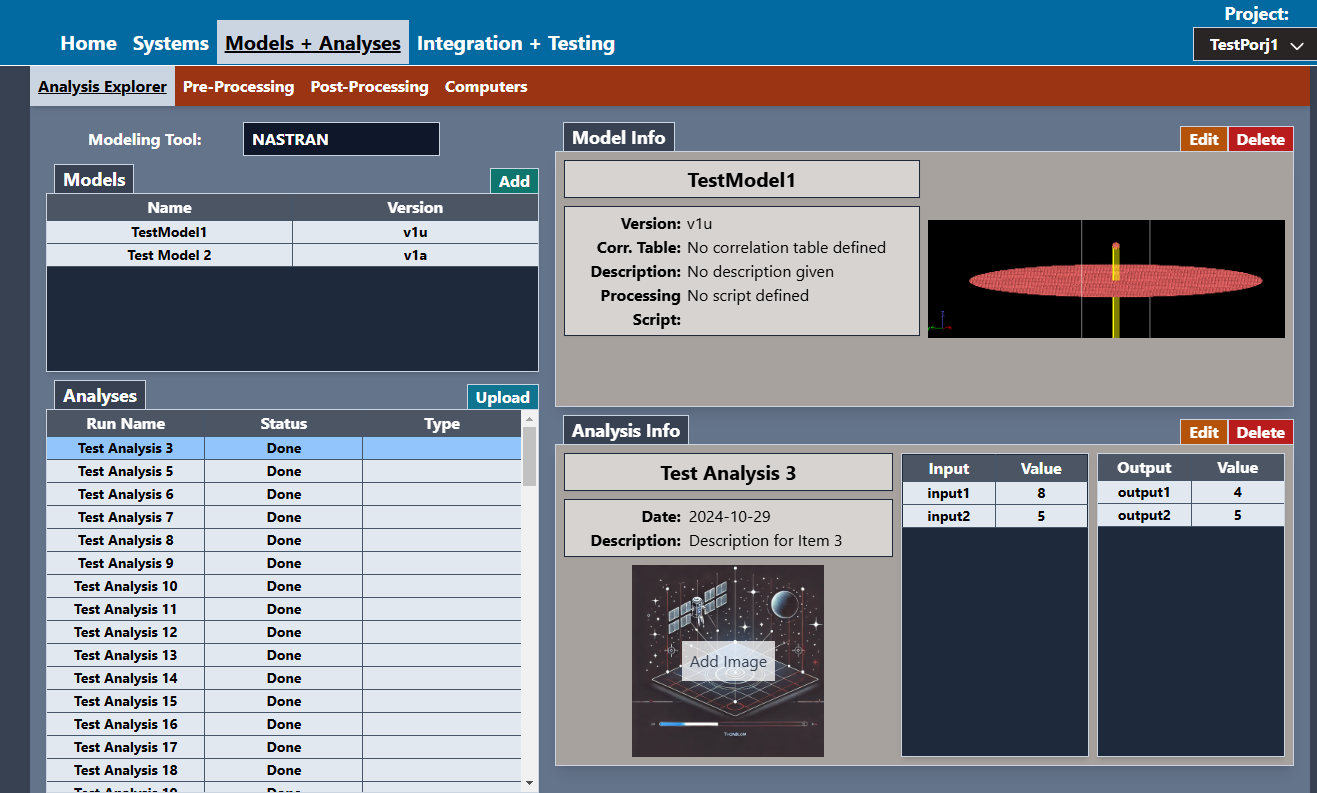Delete the analysis in Analysis Info
The image size is (1317, 793).
[x=1260, y=432]
